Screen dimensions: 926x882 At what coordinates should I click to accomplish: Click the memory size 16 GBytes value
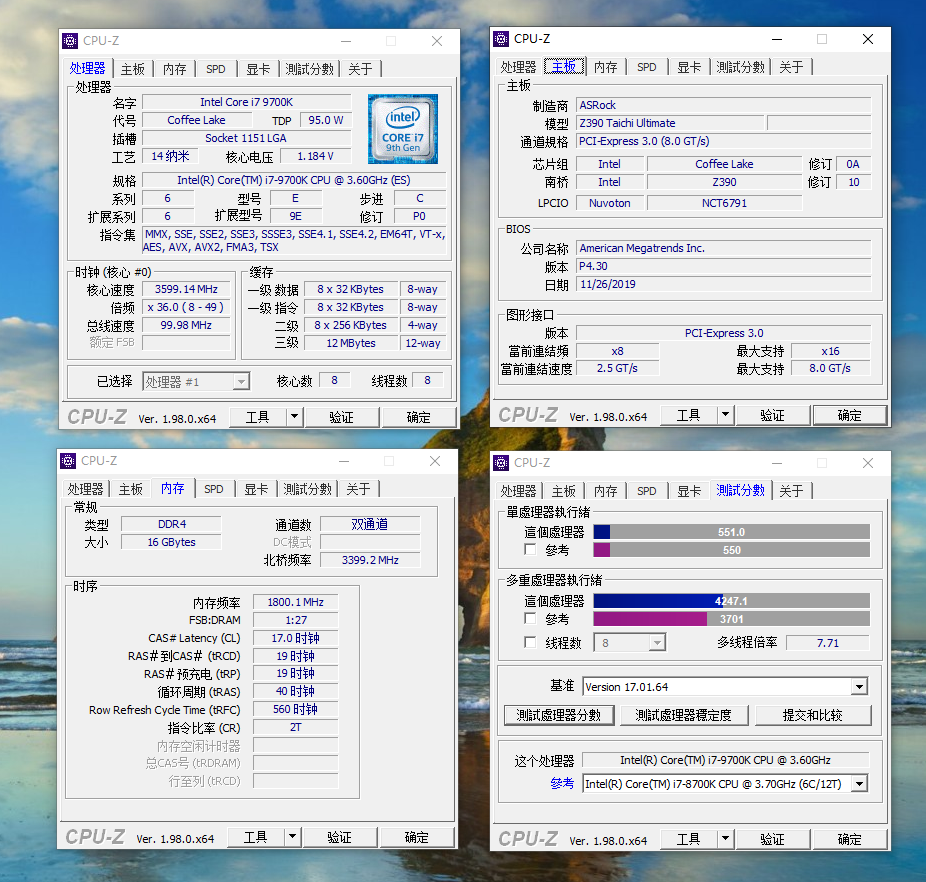pyautogui.click(x=171, y=542)
